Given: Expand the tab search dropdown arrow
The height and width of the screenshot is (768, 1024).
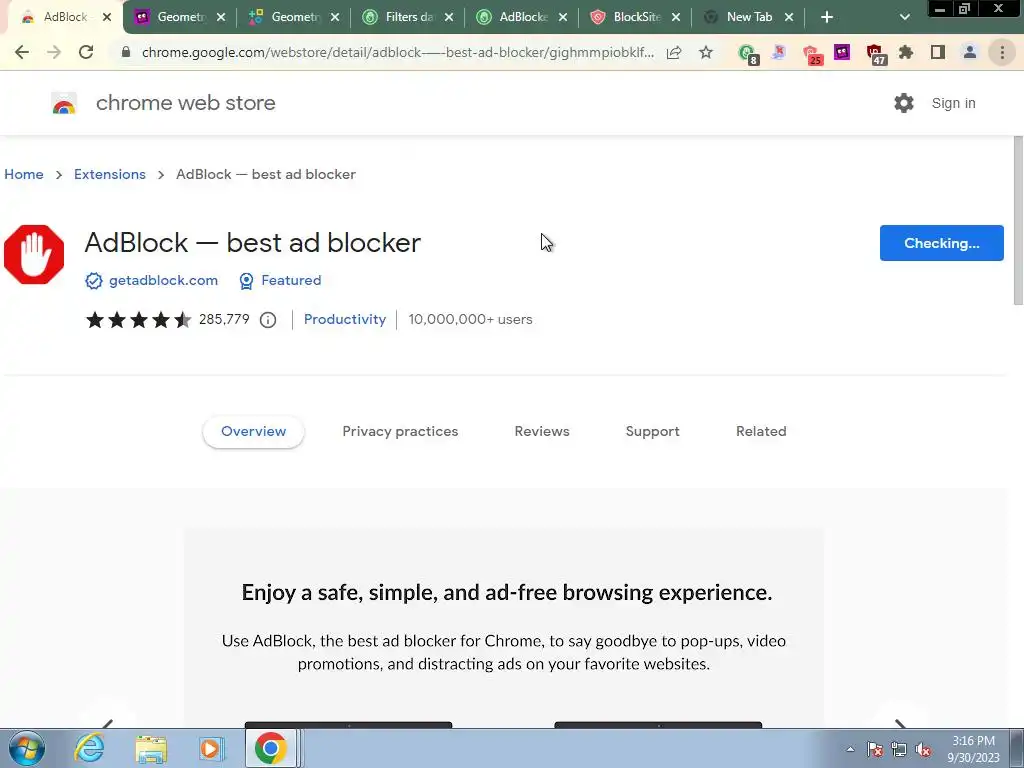Looking at the screenshot, I should click(904, 17).
